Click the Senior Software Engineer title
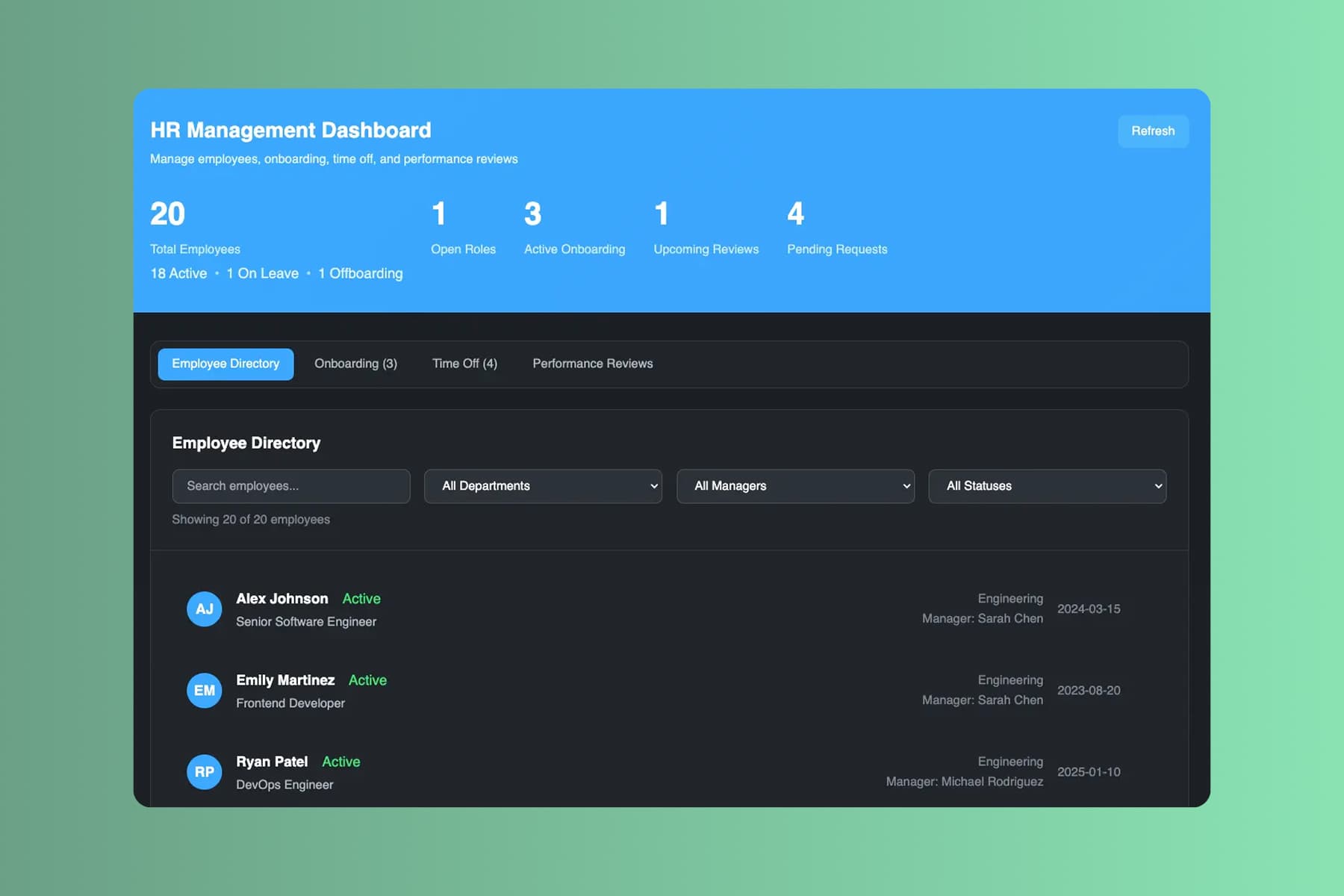This screenshot has height=896, width=1344. (306, 622)
